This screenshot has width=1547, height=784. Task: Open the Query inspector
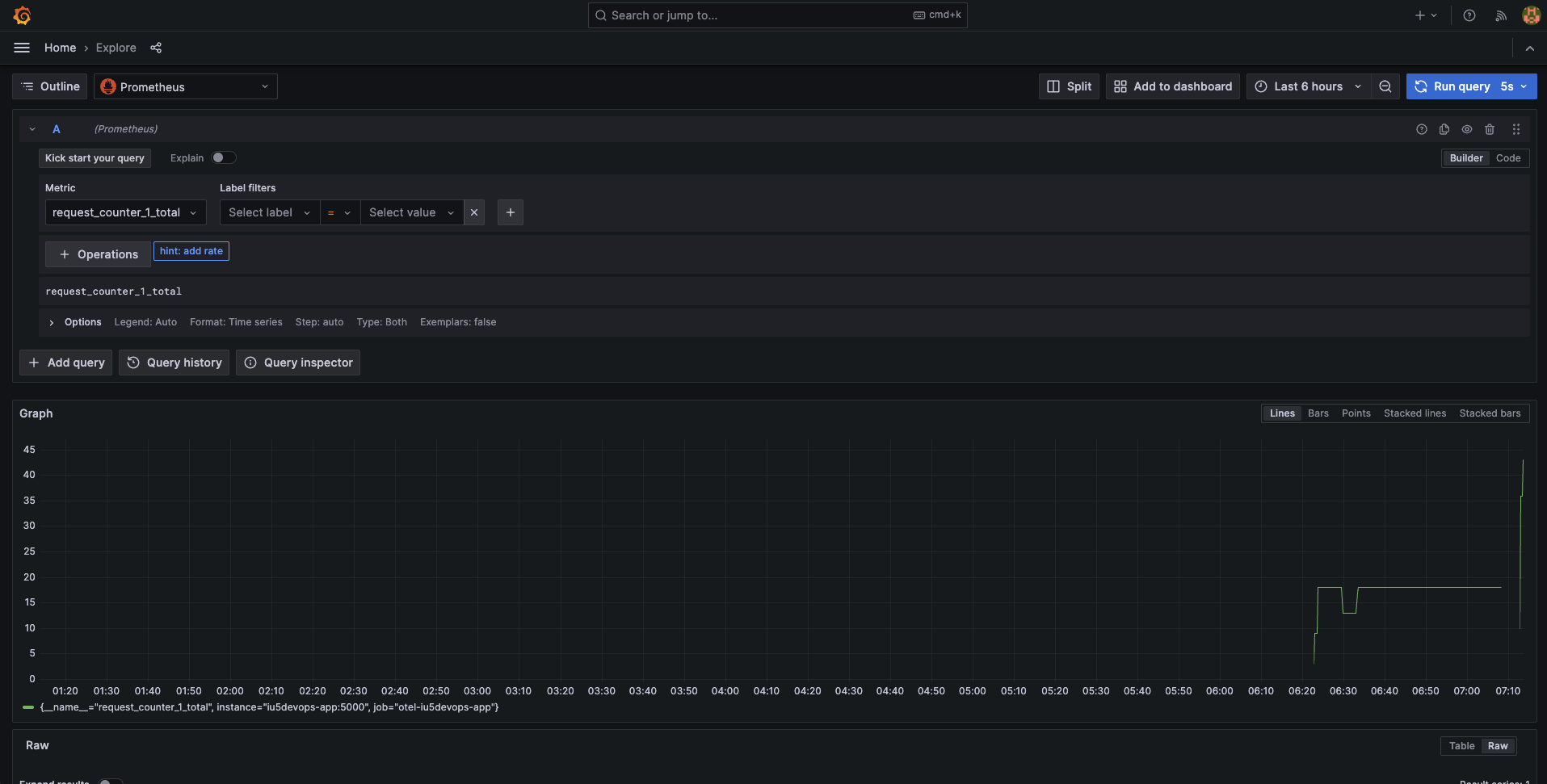tap(297, 363)
